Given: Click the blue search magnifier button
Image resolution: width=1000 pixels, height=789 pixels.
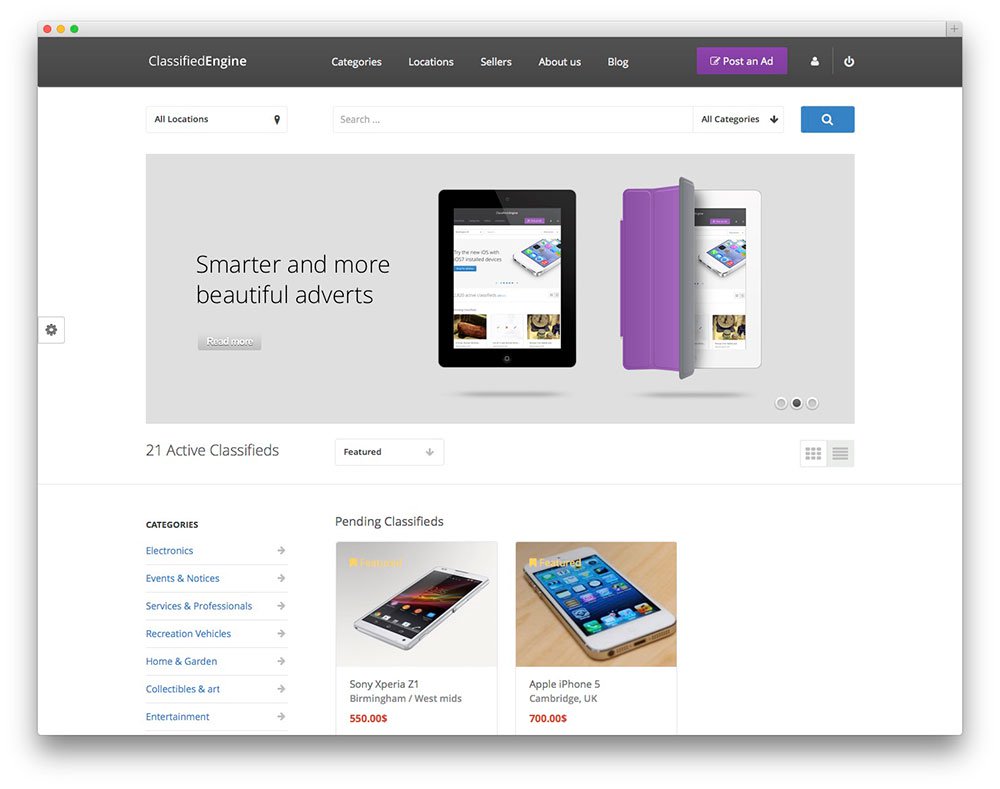Looking at the screenshot, I should click(x=827, y=119).
